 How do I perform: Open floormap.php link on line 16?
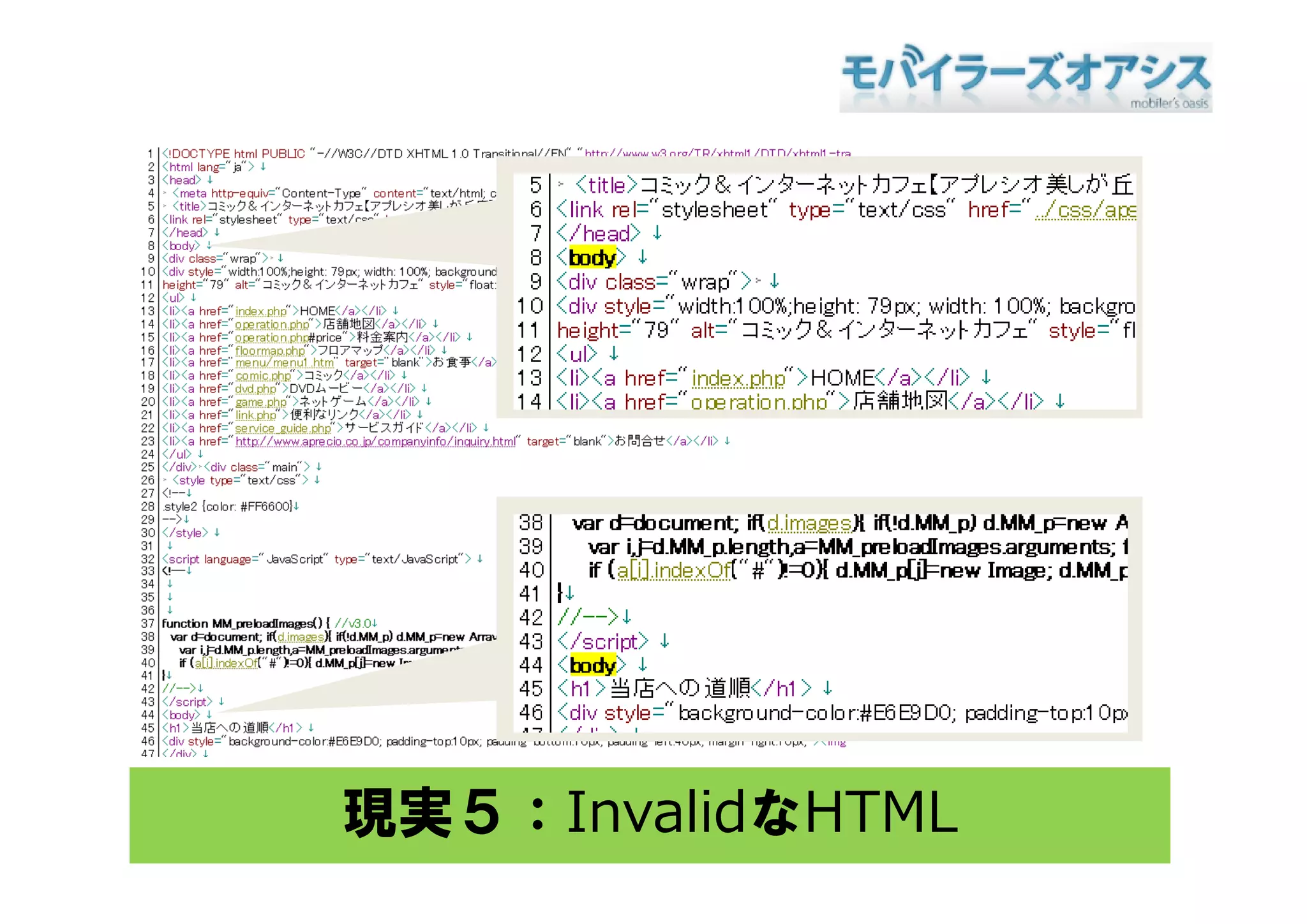point(270,350)
